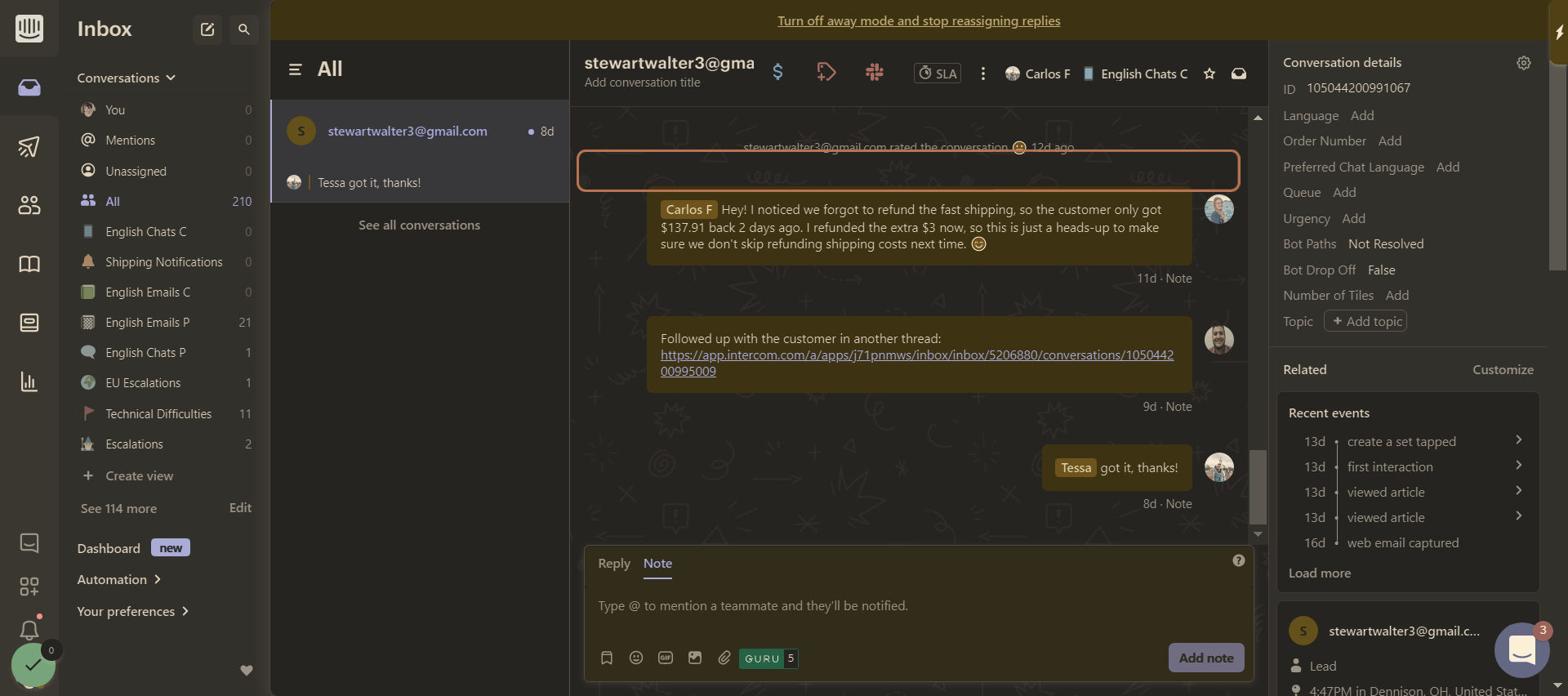Insert emoji using smiley icon in composer
The width and height of the screenshot is (1568, 696).
pyautogui.click(x=636, y=658)
